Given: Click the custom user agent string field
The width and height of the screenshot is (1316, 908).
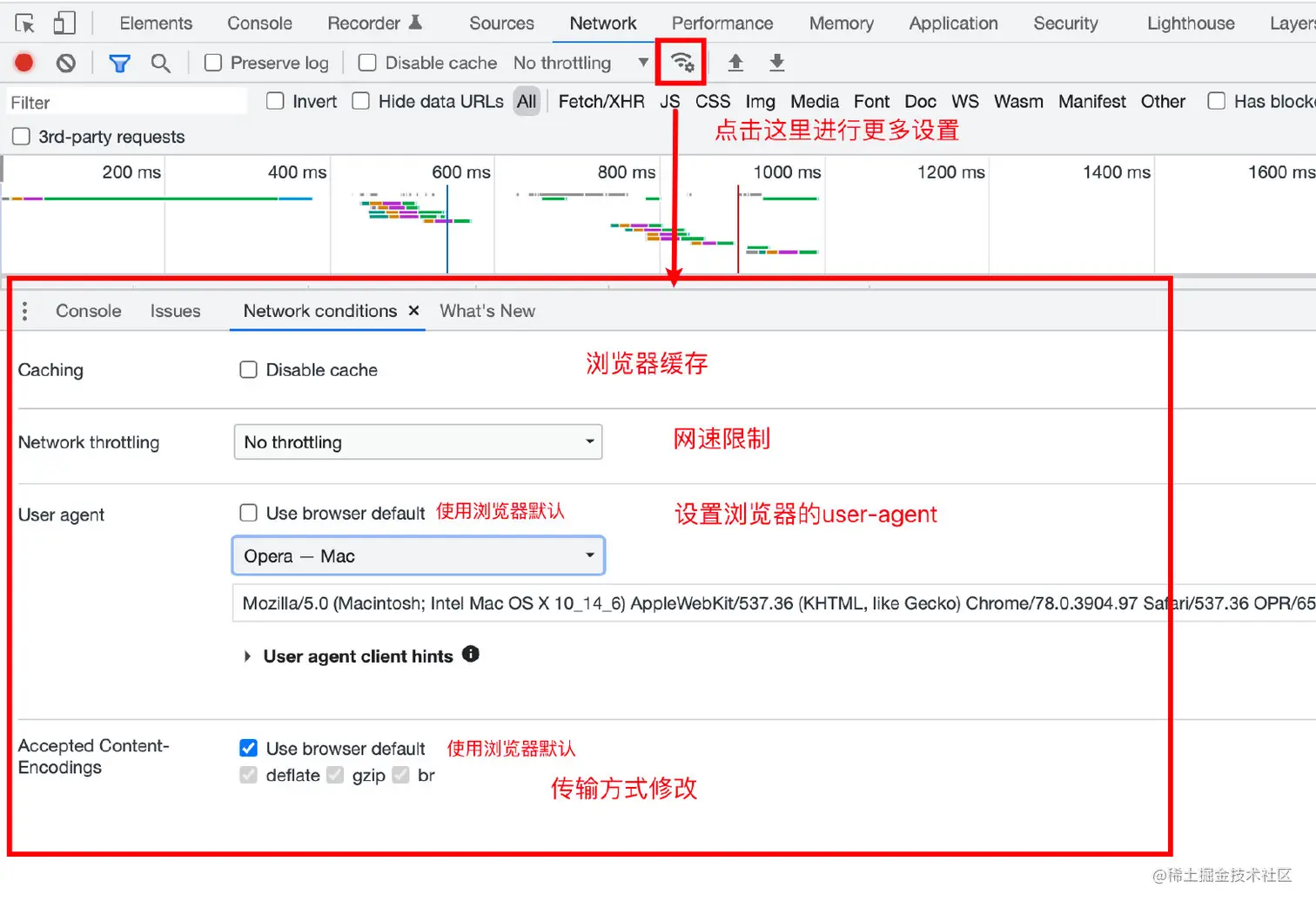Looking at the screenshot, I should [774, 603].
